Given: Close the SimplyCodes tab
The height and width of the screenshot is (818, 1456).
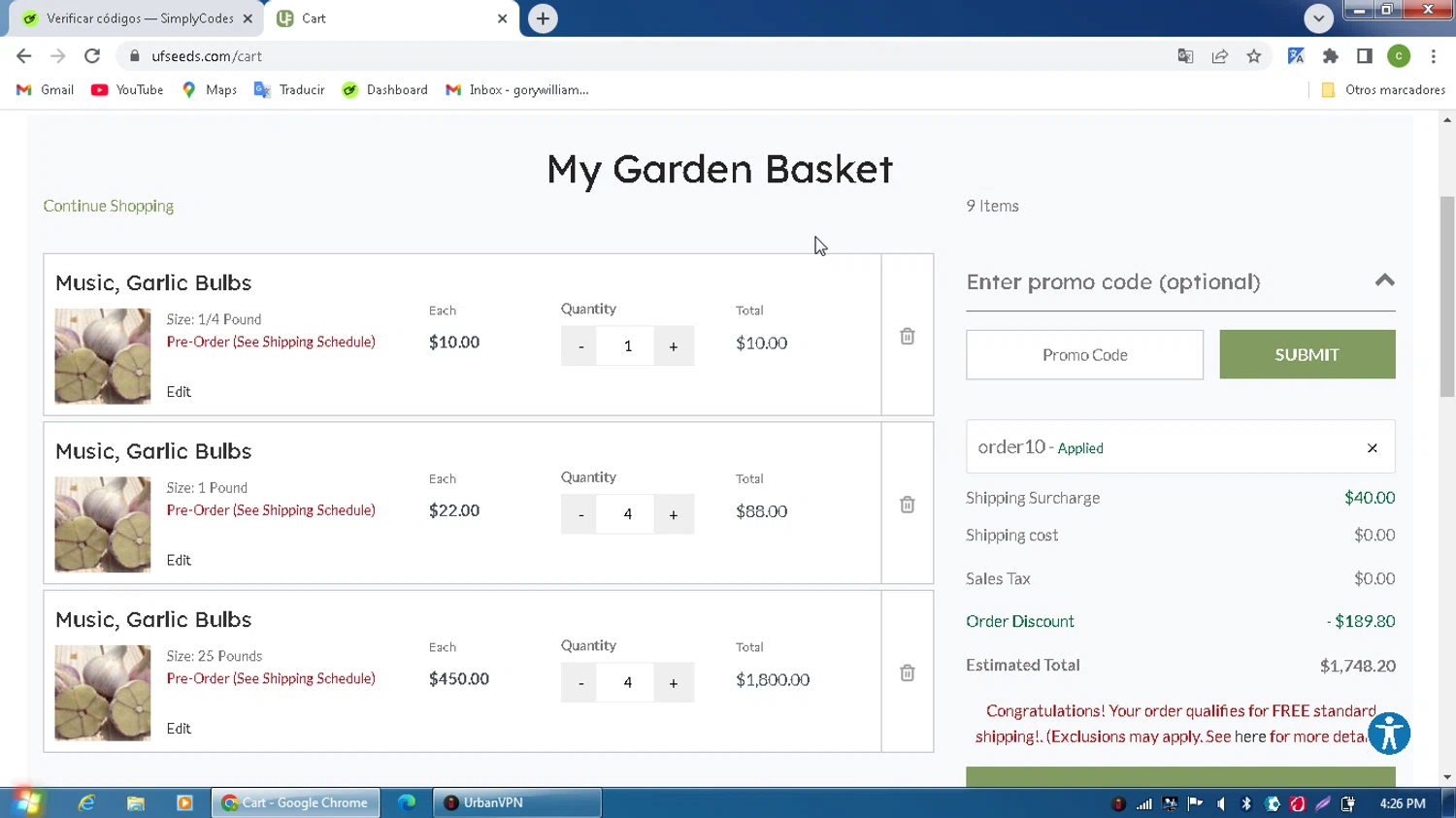Looking at the screenshot, I should pos(248,18).
